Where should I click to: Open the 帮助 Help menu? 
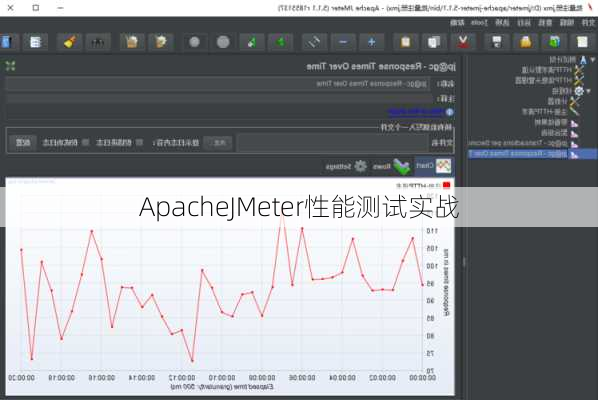click(x=457, y=23)
